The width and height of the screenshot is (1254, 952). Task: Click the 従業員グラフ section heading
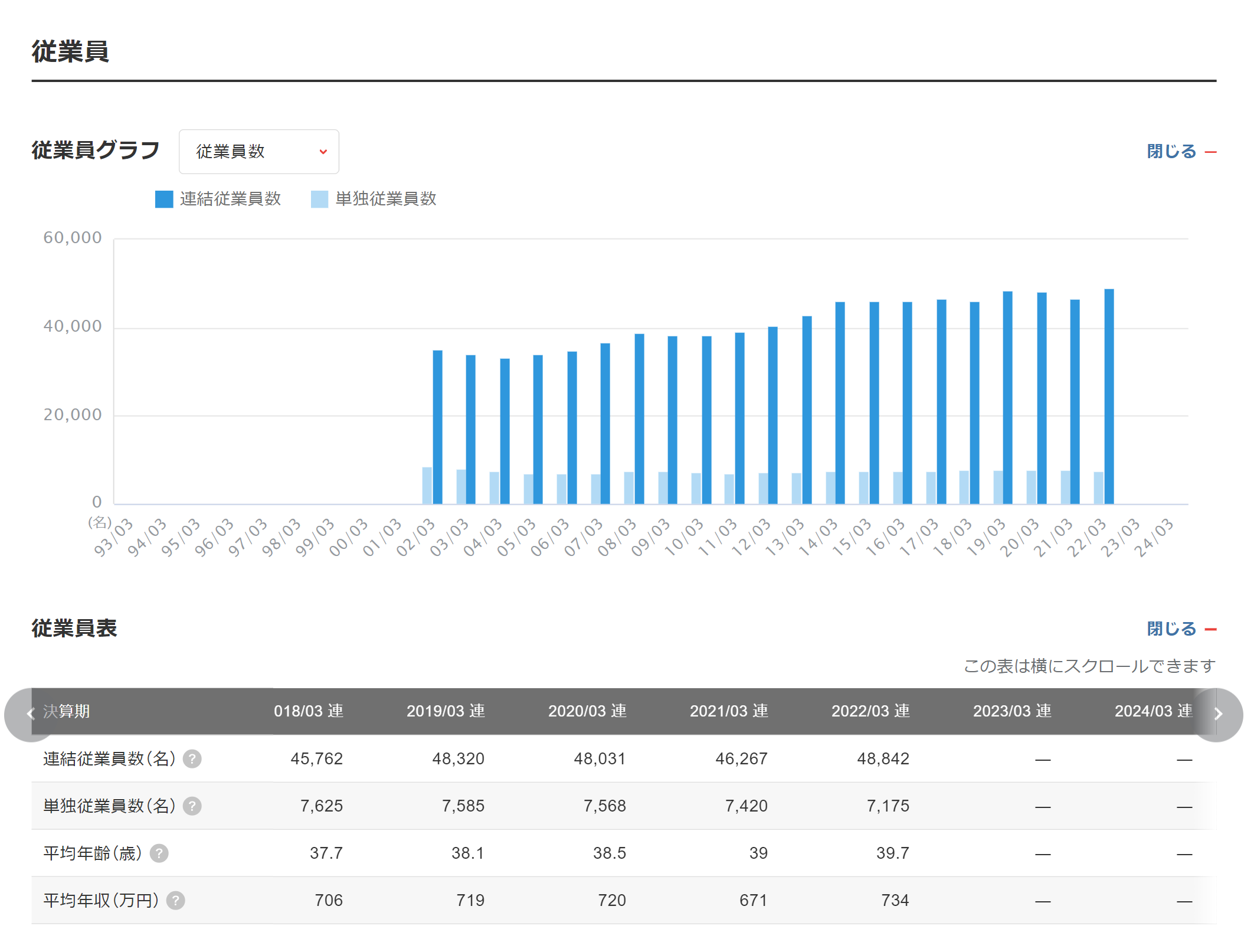(x=96, y=151)
